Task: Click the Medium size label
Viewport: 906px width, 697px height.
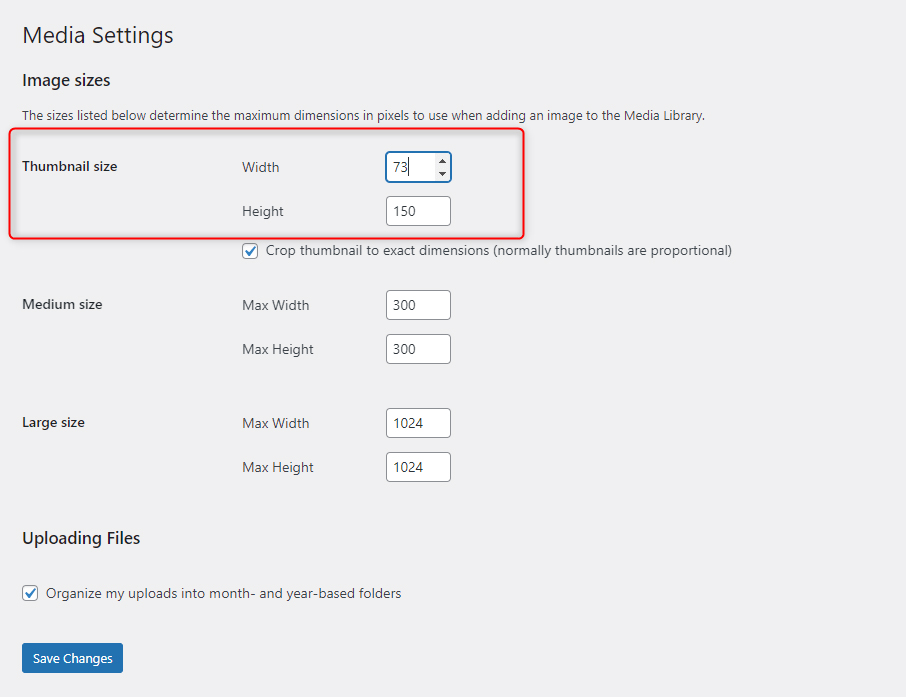Action: (62, 304)
